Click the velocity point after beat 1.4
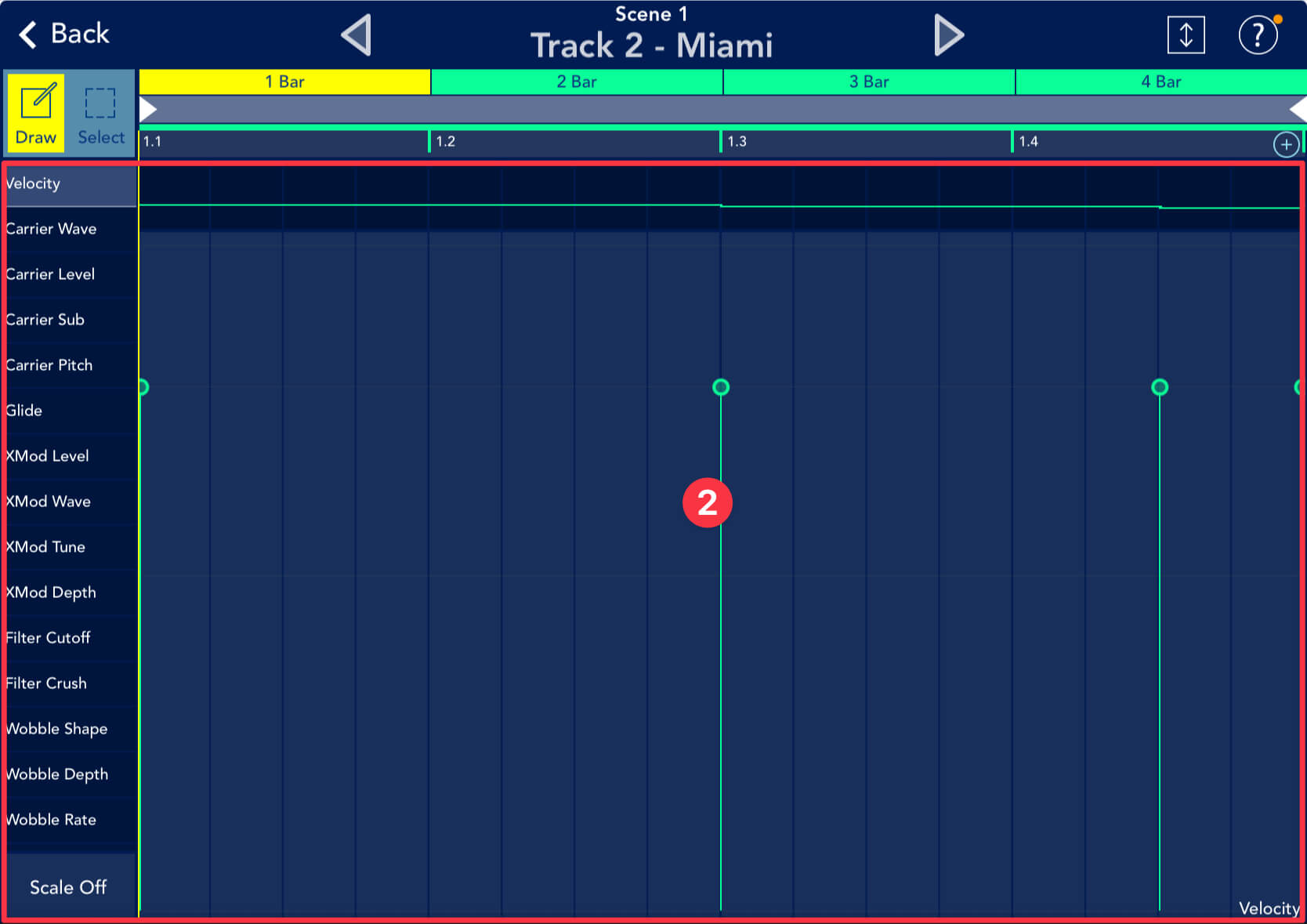This screenshot has height=924, width=1307. tap(1160, 387)
